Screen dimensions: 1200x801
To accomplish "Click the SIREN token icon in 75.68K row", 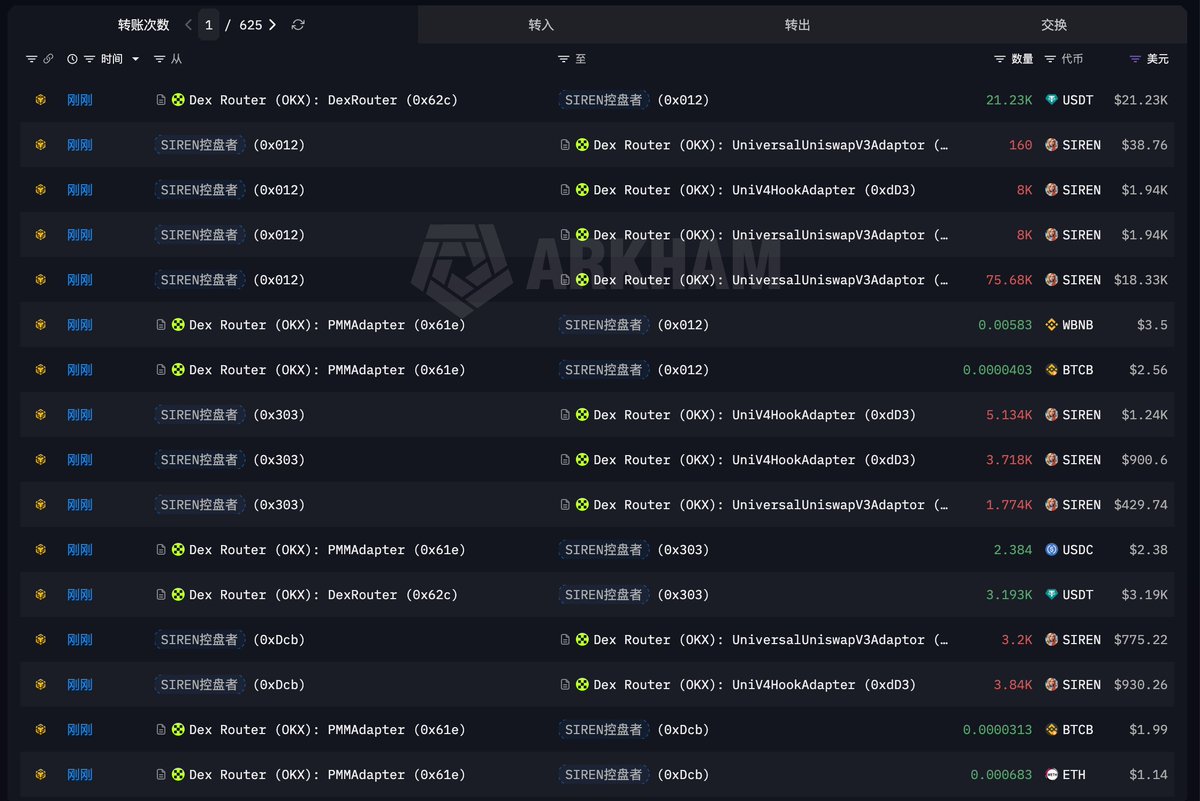I will [x=1051, y=280].
